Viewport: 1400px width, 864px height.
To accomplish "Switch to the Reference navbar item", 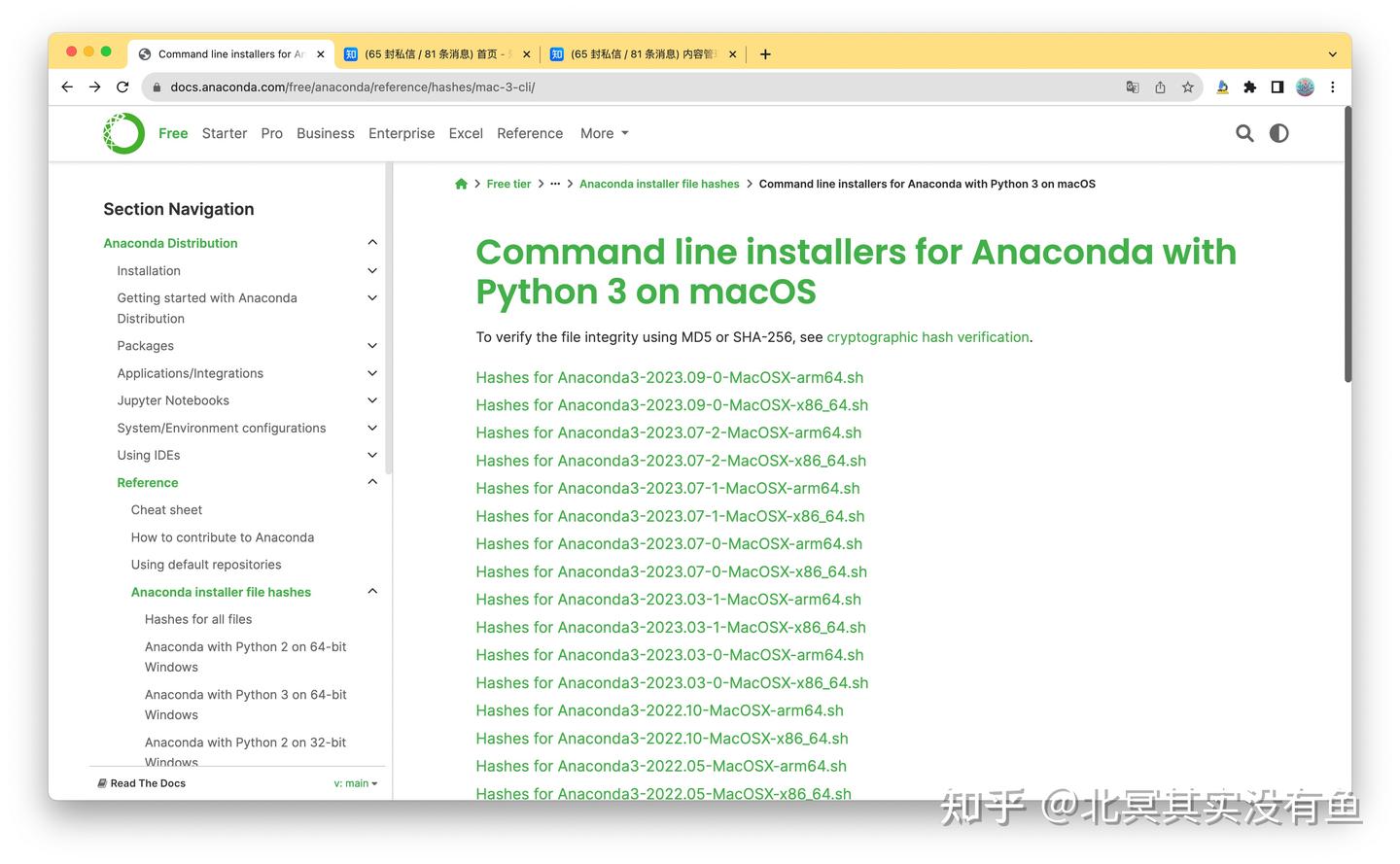I will coord(530,133).
